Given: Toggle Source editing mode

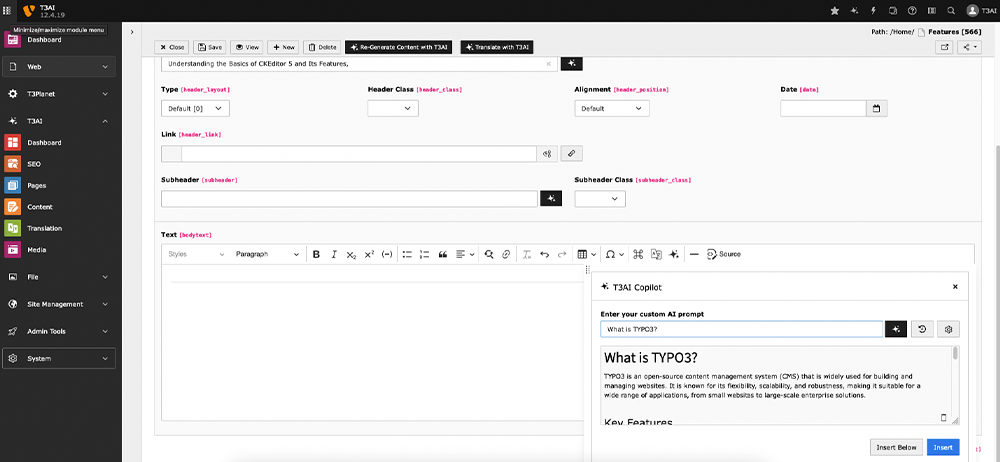Looking at the screenshot, I should (723, 254).
